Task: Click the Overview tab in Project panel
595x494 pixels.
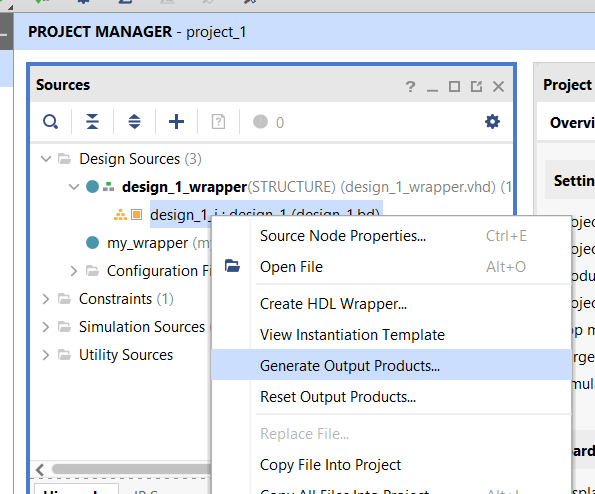Action: 572,123
